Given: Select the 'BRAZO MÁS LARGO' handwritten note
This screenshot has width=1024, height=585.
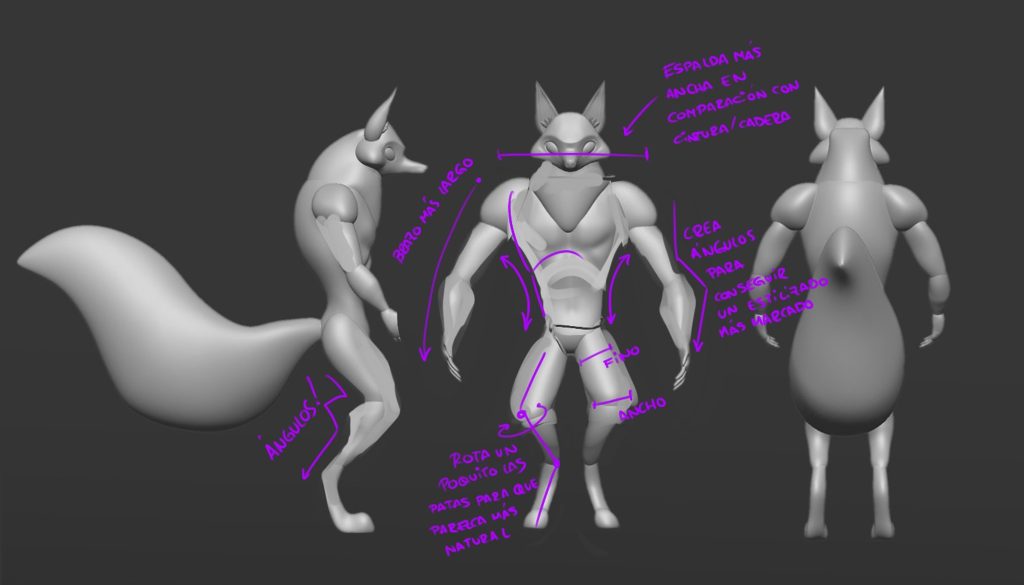Looking at the screenshot, I should [432, 209].
